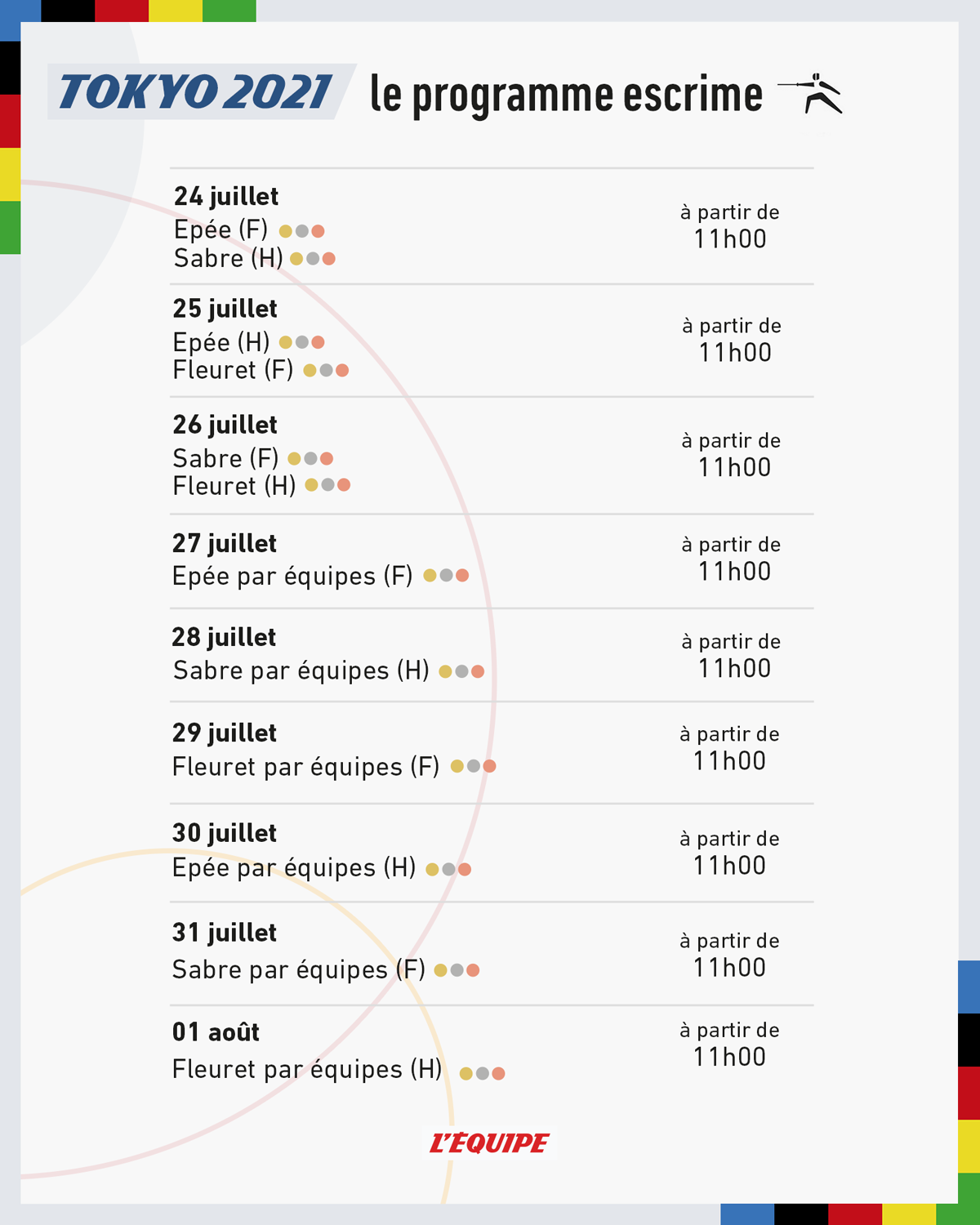980x1225 pixels.
Task: Click gold dot beside Fleuret par équipes (H)
Action: click(466, 1073)
